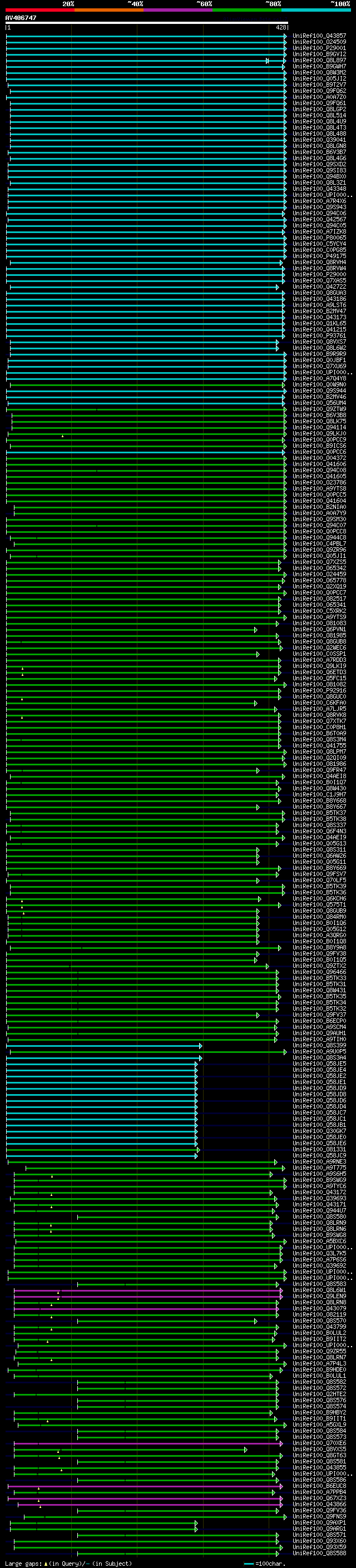Select label UniRef100_P49175
Image resolution: width=356 pixels, height=1568 pixels.
coord(319,256)
